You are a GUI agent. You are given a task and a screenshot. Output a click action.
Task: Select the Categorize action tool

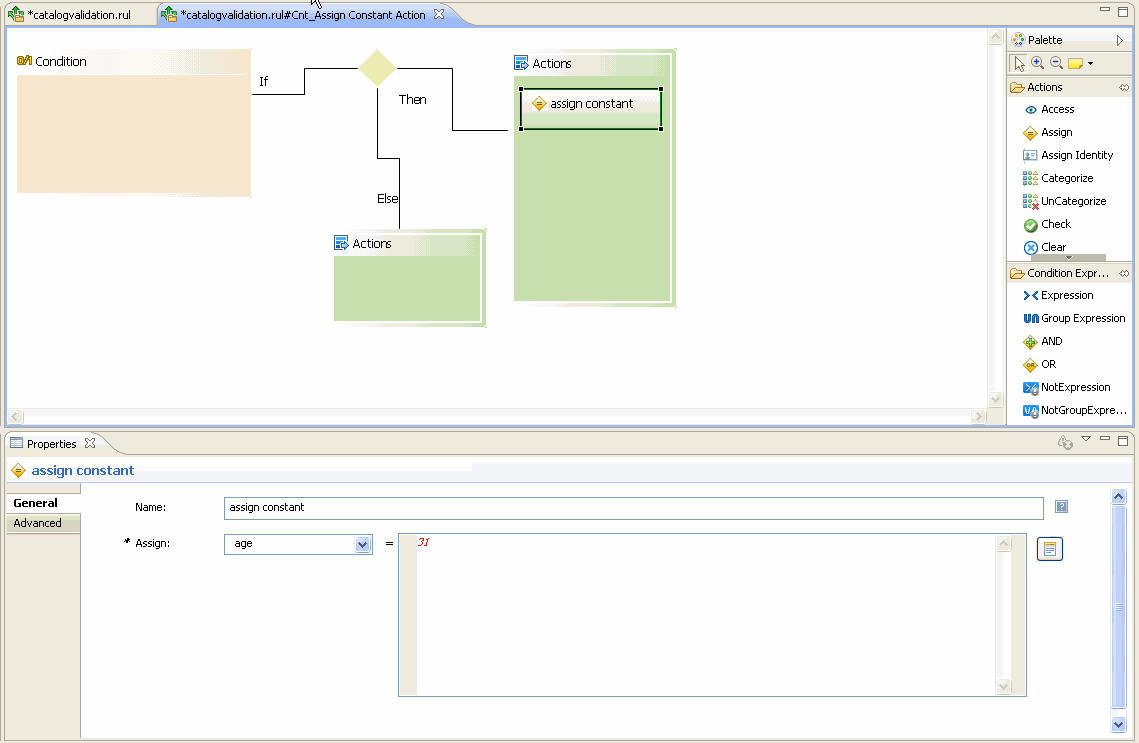[1058, 179]
